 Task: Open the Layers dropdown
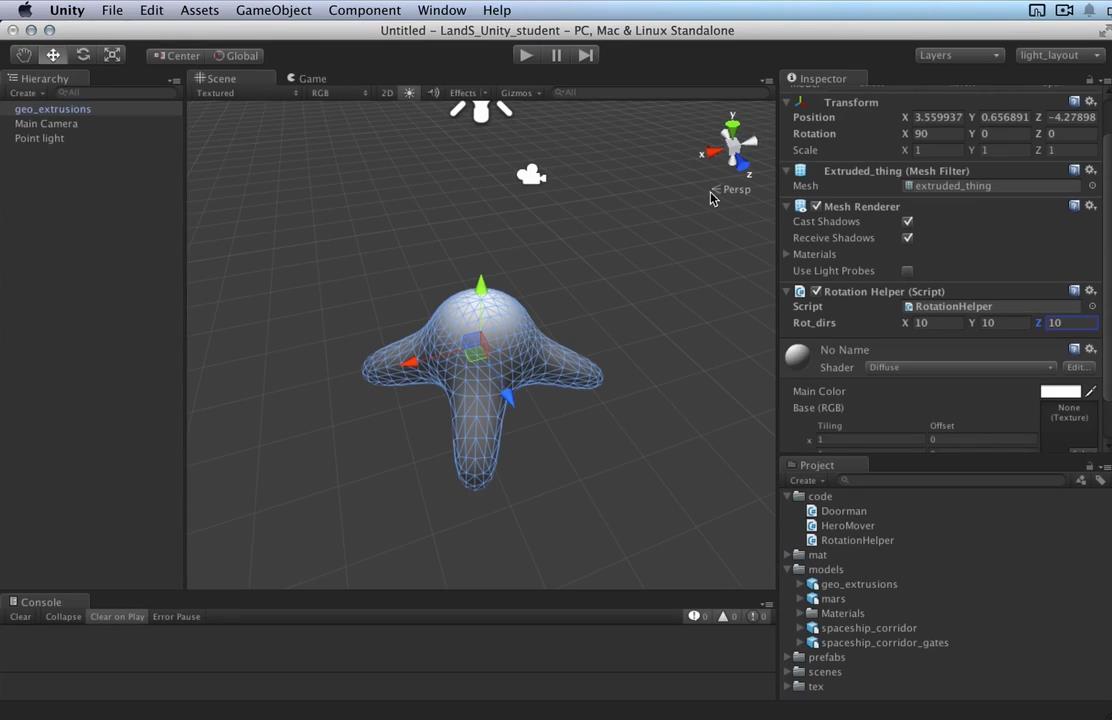[958, 55]
